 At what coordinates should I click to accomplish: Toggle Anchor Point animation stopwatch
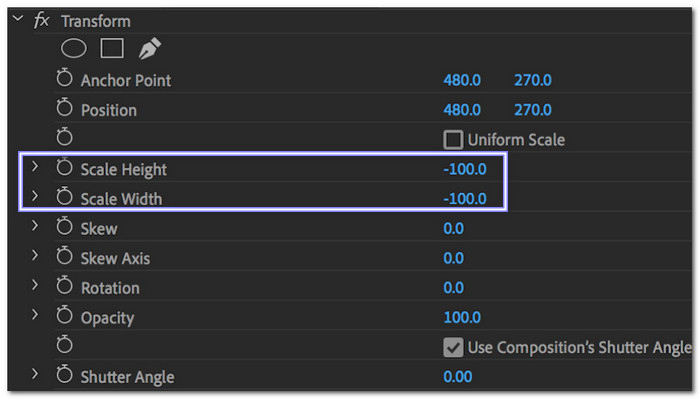pos(64,78)
